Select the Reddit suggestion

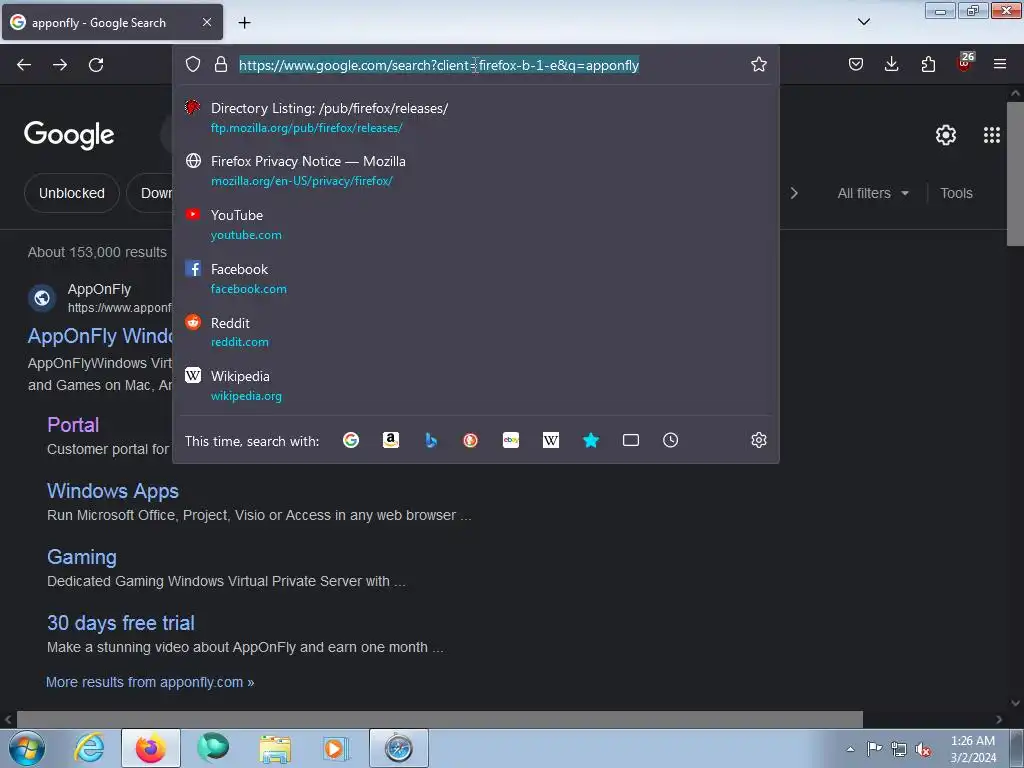476,332
